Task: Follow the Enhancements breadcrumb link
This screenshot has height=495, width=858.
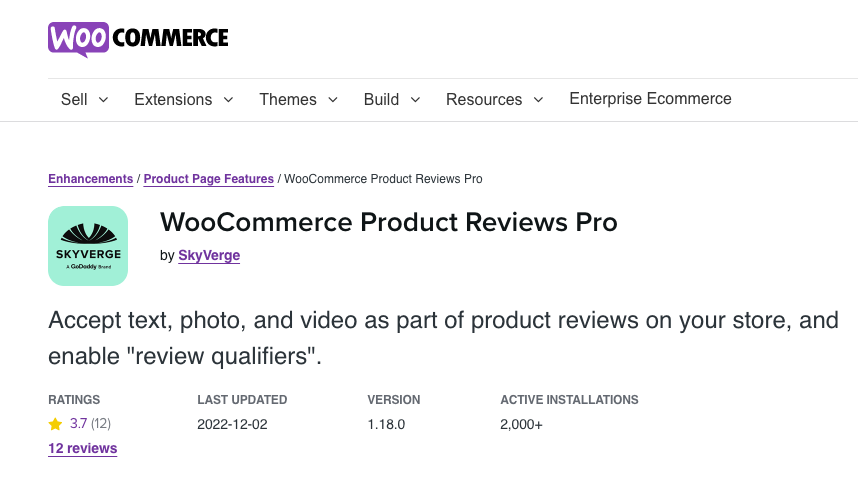Action: 90,179
